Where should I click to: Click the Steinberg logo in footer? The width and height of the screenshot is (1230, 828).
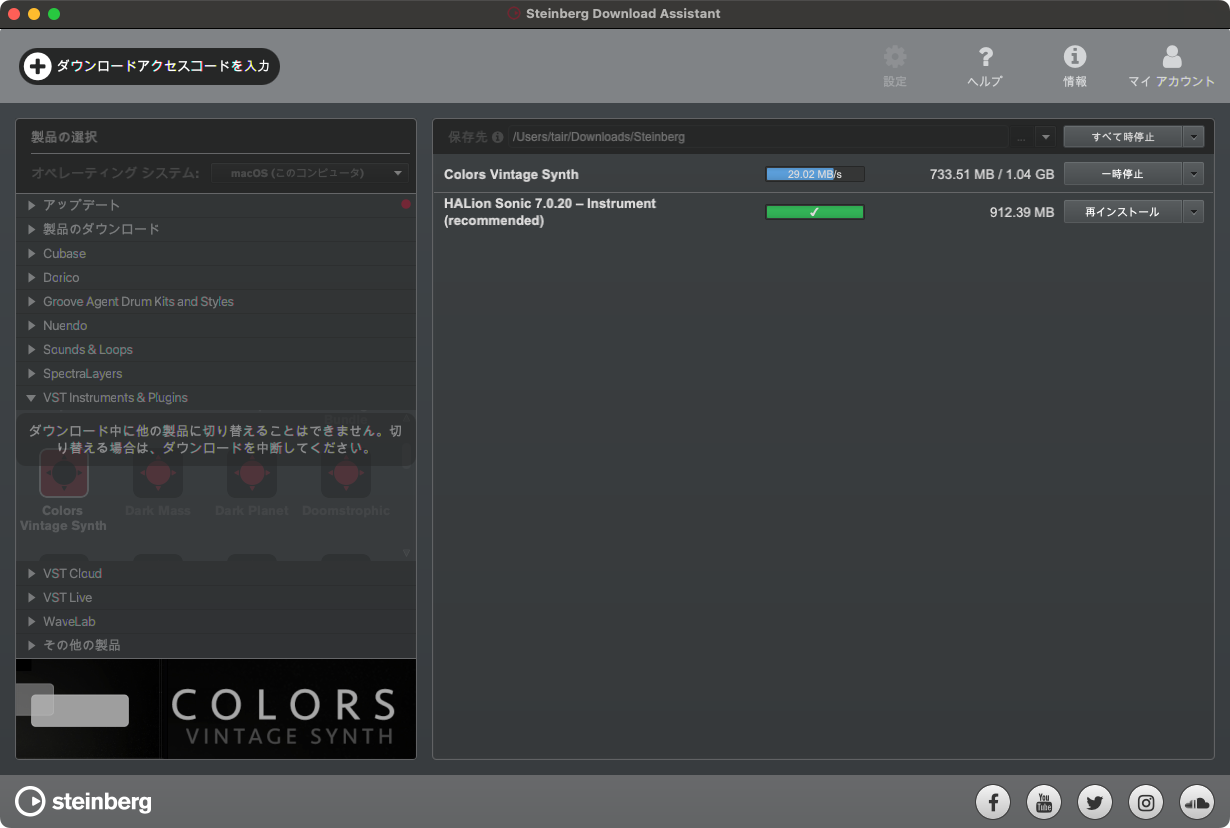point(84,801)
